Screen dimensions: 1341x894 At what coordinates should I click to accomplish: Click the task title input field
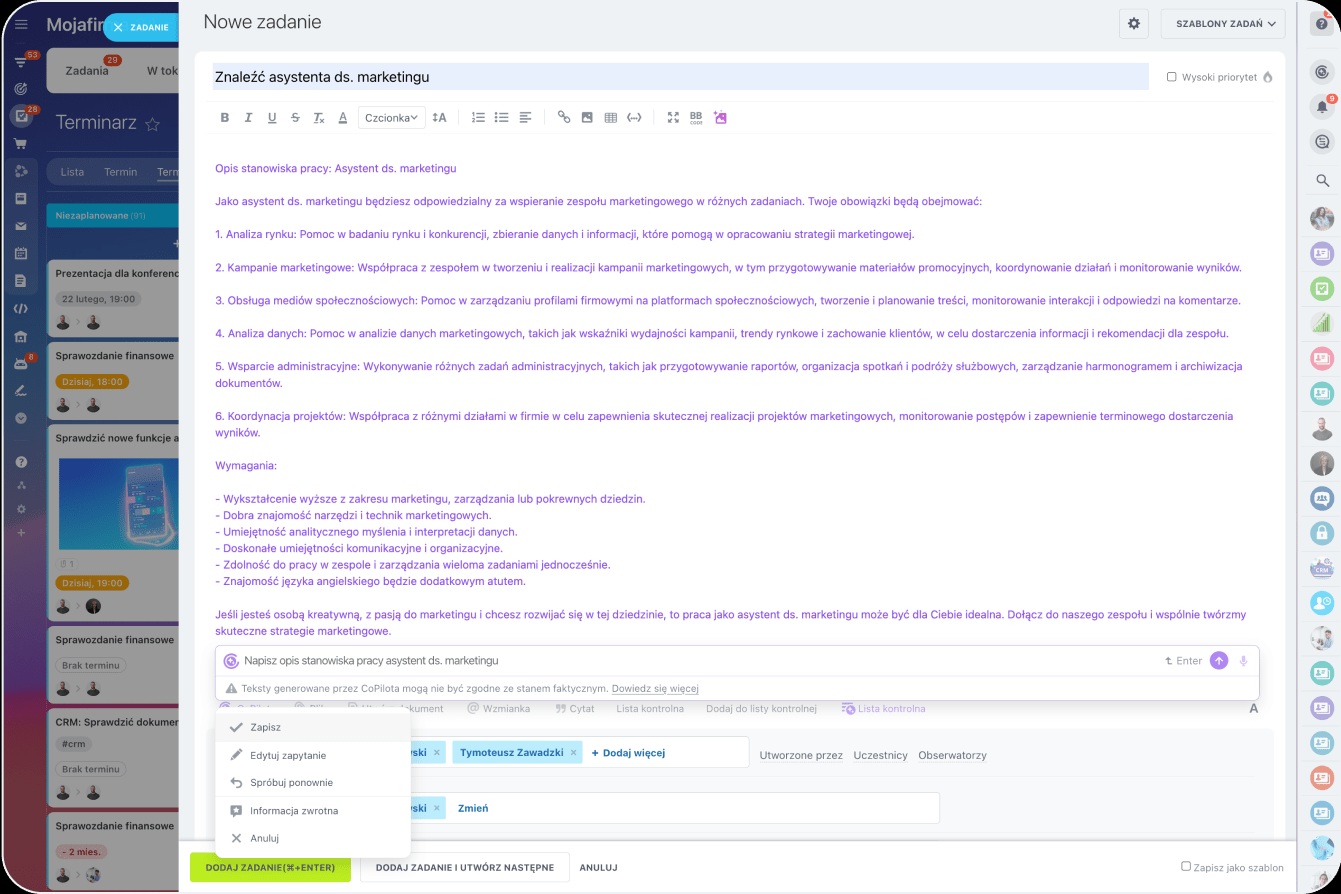[x=680, y=77]
